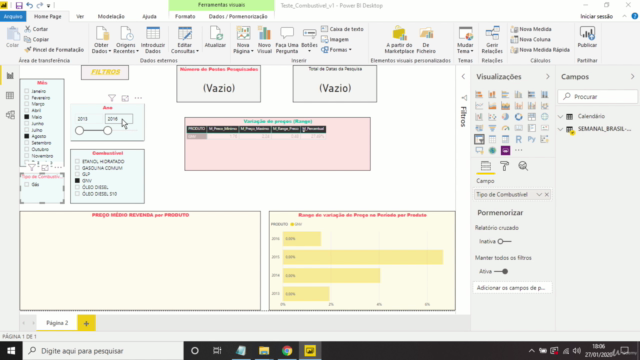The width and height of the screenshot is (640, 360).
Task: Switch to the Ajuda tab
Action: coord(149,16)
